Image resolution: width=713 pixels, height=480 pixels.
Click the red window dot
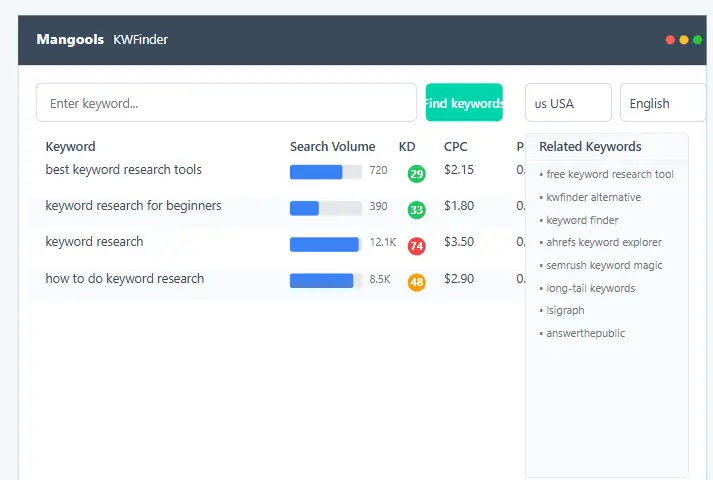[670, 40]
